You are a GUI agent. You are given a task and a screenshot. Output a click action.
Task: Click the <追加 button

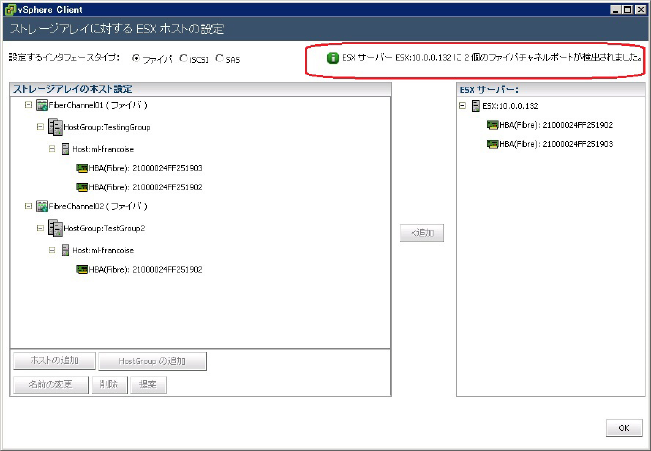click(x=422, y=233)
